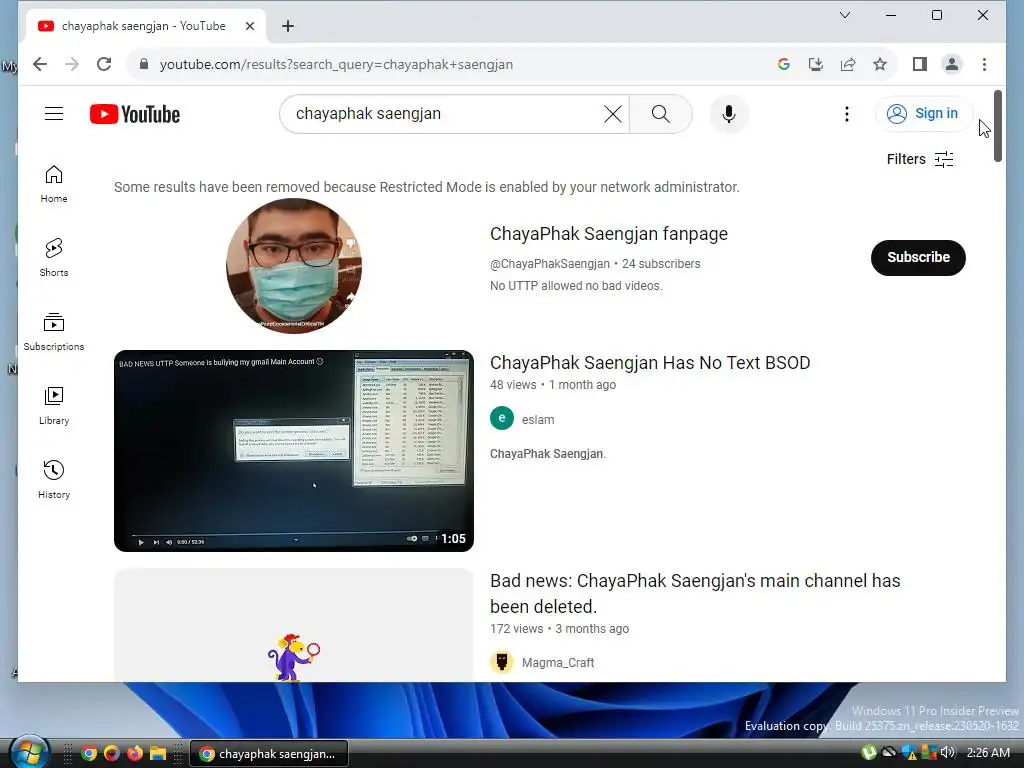This screenshot has width=1024, height=768.
Task: Toggle the Chrome side panel
Action: [920, 64]
